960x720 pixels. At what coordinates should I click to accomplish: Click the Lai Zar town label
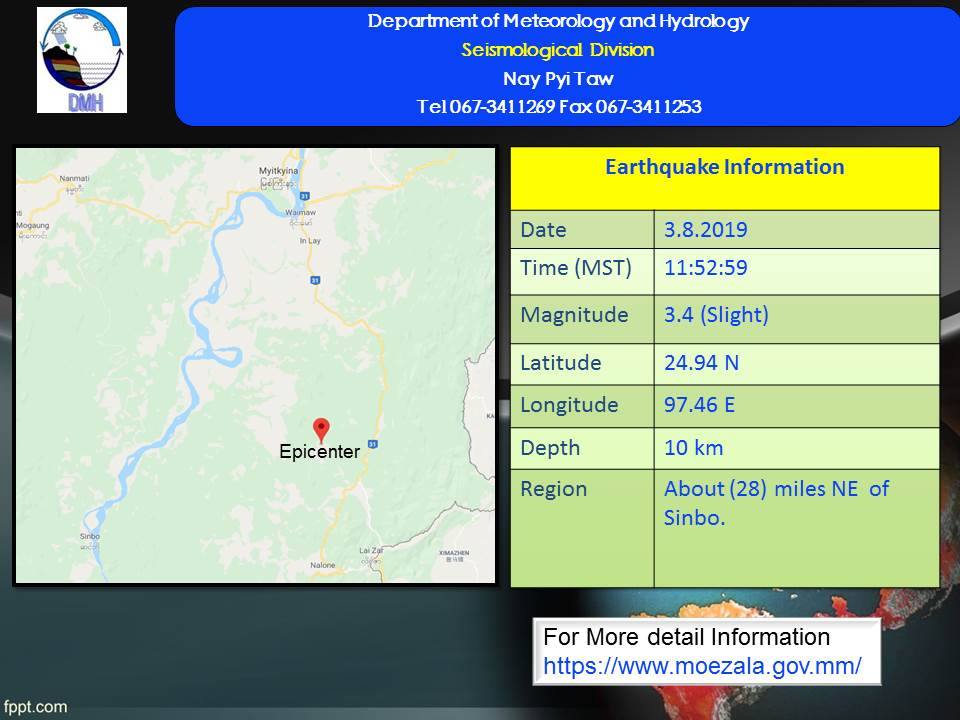coord(371,551)
